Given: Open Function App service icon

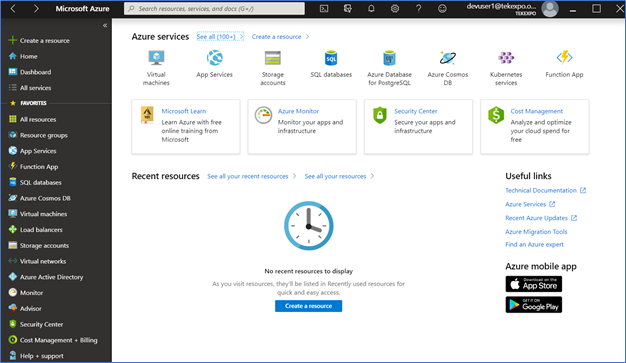Looking at the screenshot, I should pyautogui.click(x=564, y=58).
